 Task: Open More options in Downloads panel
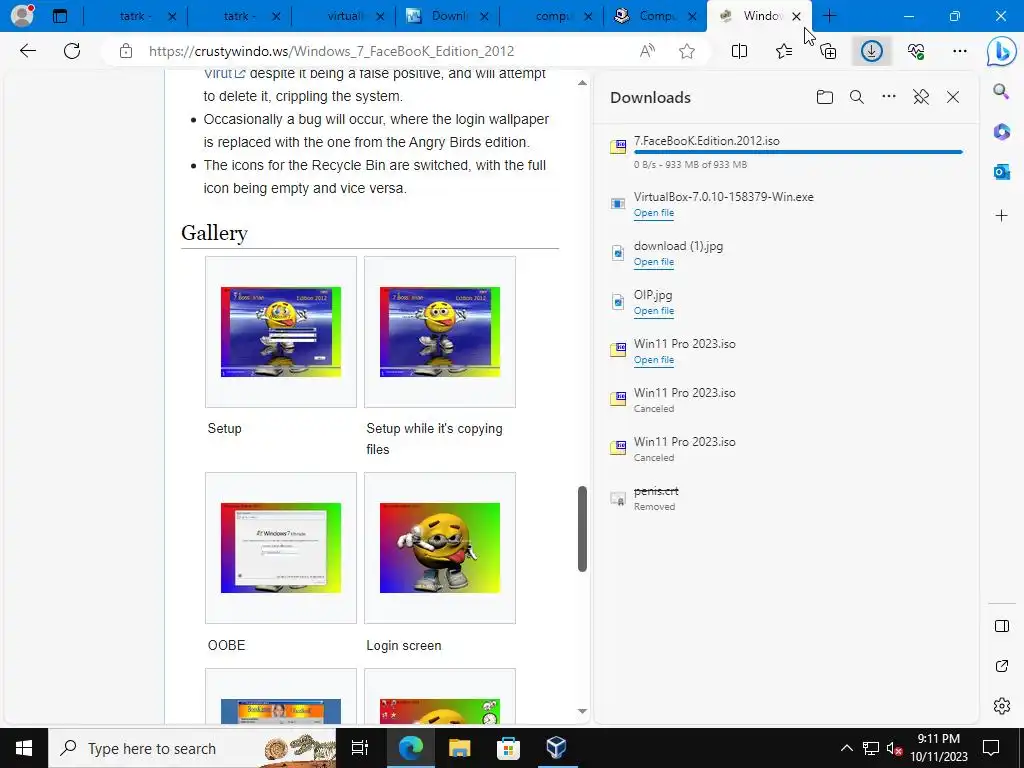[x=889, y=97]
